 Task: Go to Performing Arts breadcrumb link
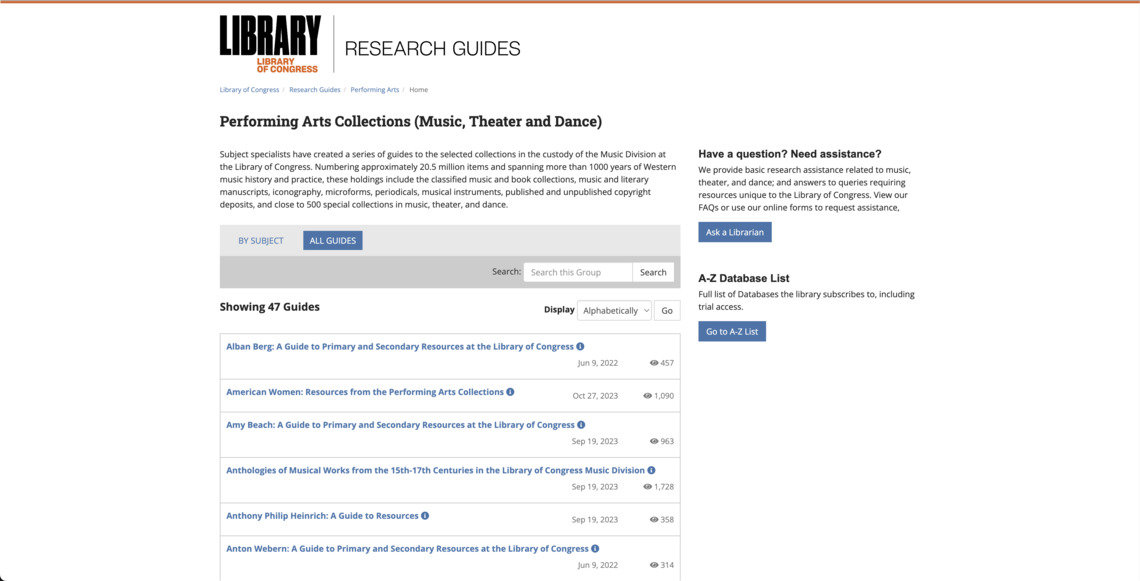click(375, 90)
